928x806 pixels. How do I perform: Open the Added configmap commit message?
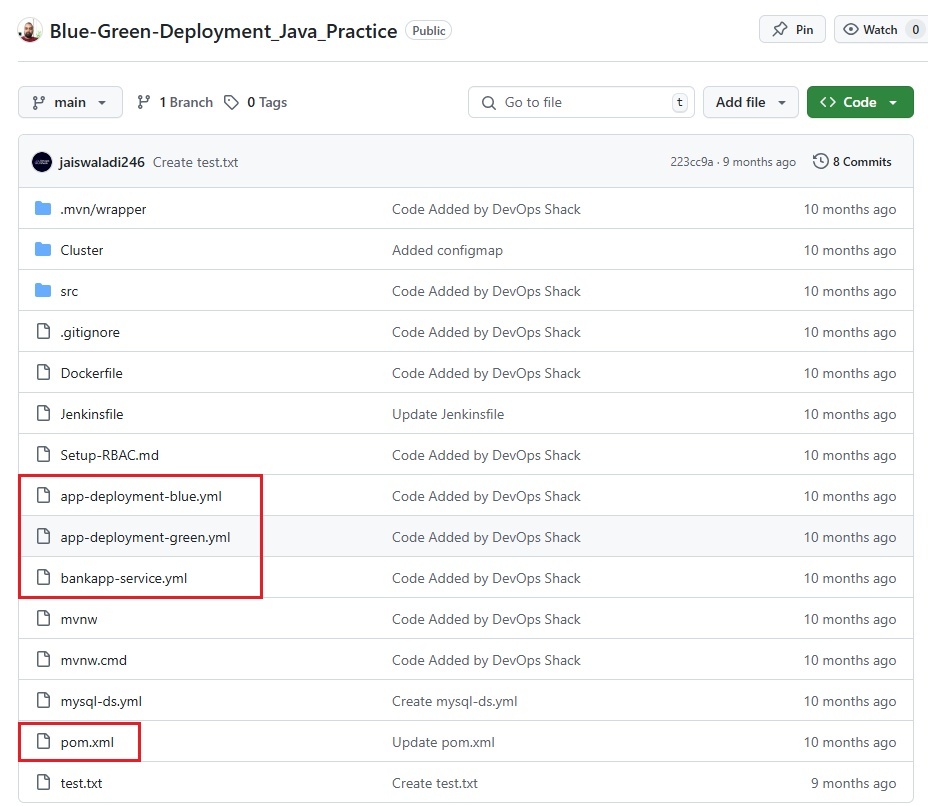pyautogui.click(x=447, y=250)
